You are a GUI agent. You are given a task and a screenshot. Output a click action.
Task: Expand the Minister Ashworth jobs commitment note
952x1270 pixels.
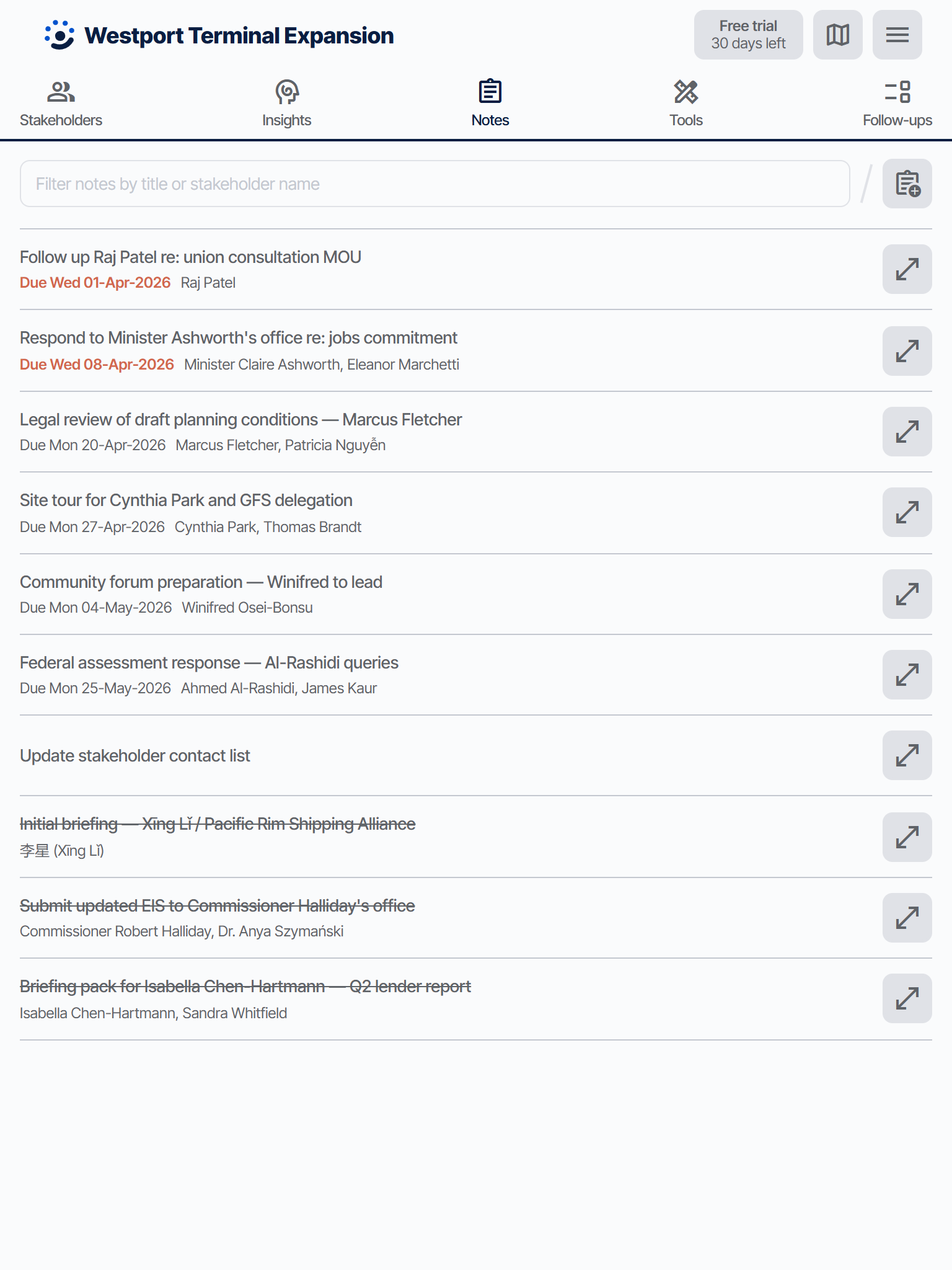pyautogui.click(x=906, y=350)
